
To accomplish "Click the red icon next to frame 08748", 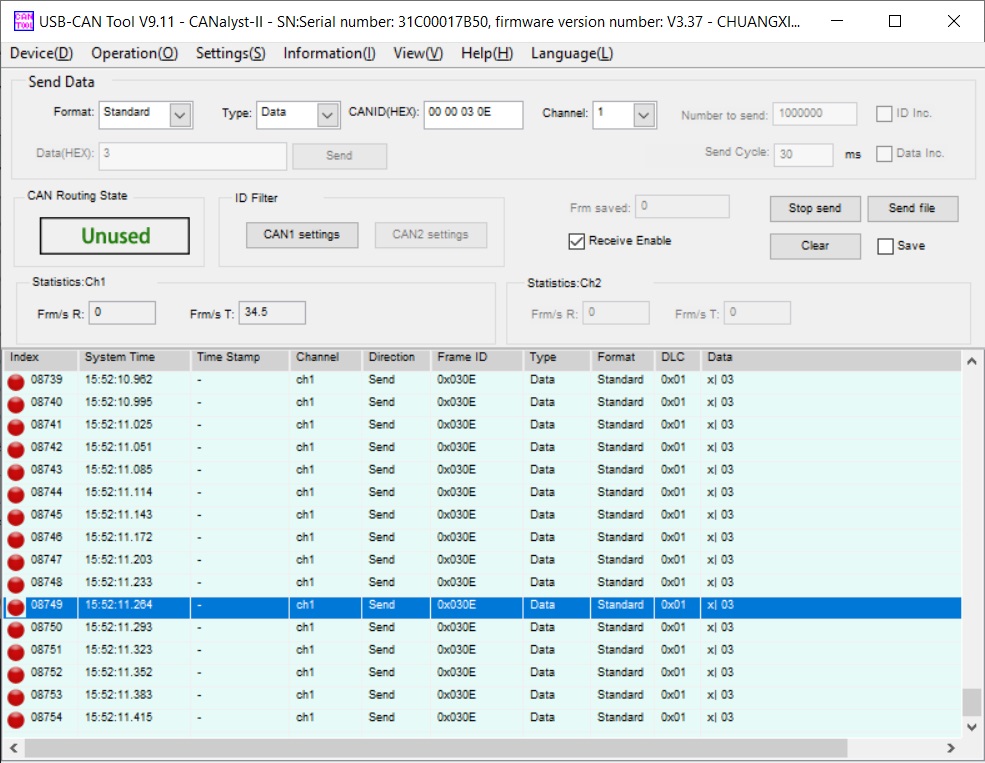I will (x=16, y=583).
